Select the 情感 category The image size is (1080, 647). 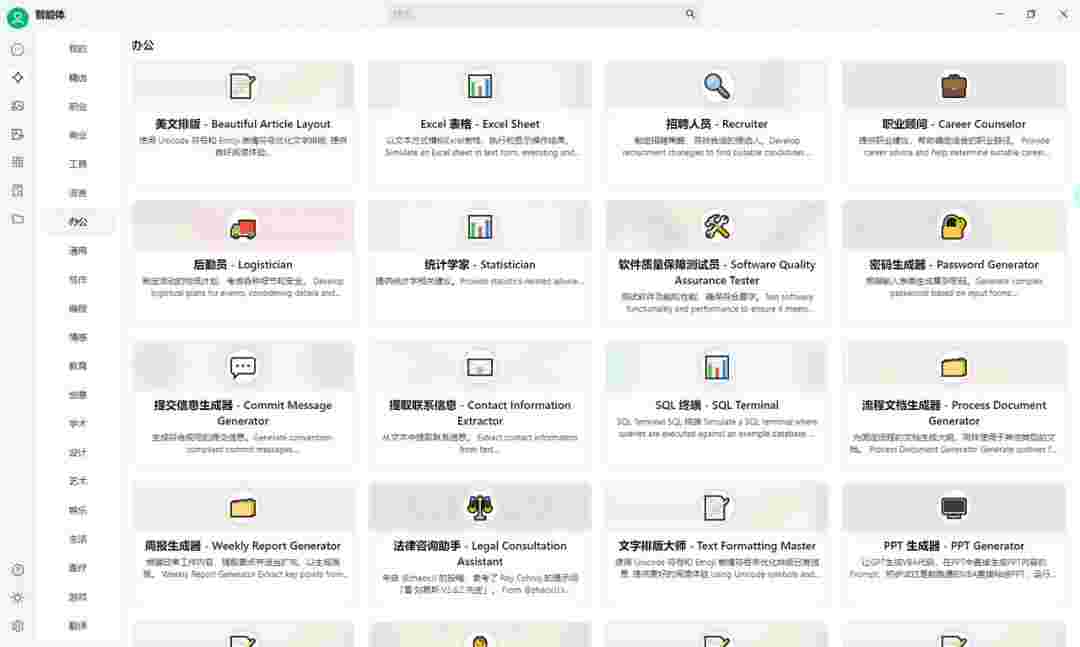[x=78, y=338]
